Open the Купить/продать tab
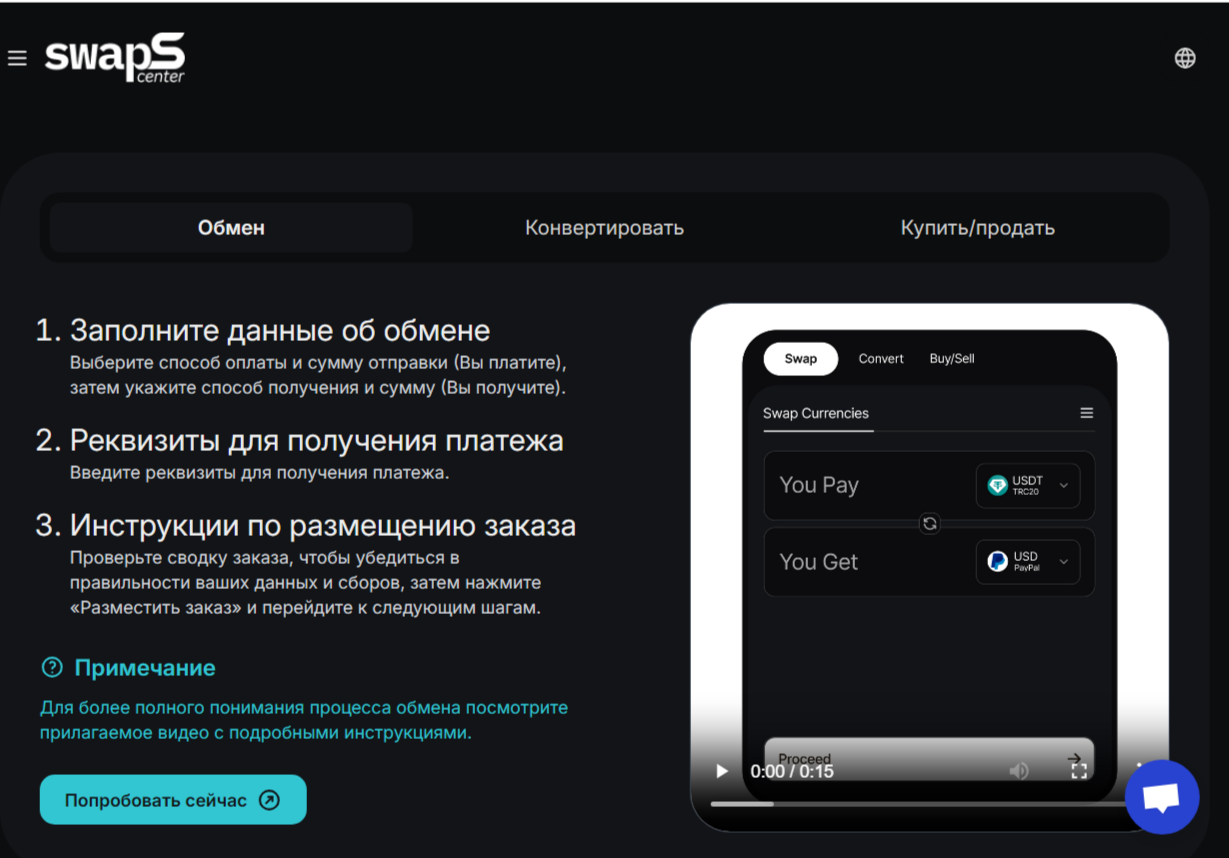Image resolution: width=1229 pixels, height=858 pixels. pyautogui.click(x=977, y=228)
